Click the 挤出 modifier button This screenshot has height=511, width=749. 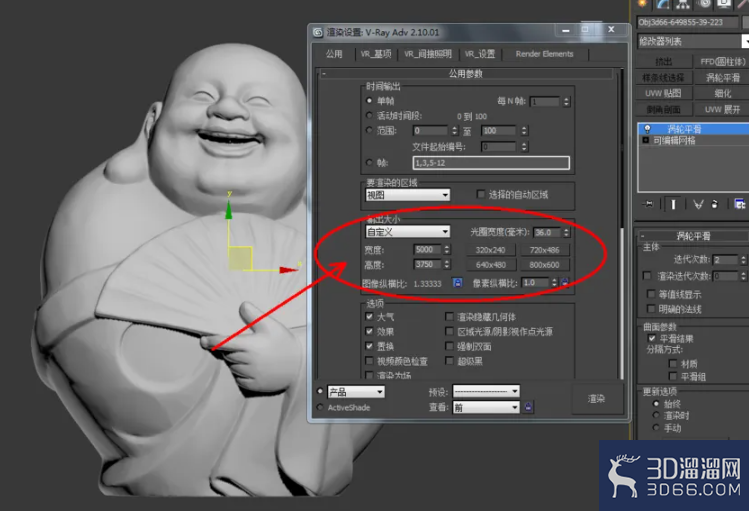pyautogui.click(x=663, y=62)
